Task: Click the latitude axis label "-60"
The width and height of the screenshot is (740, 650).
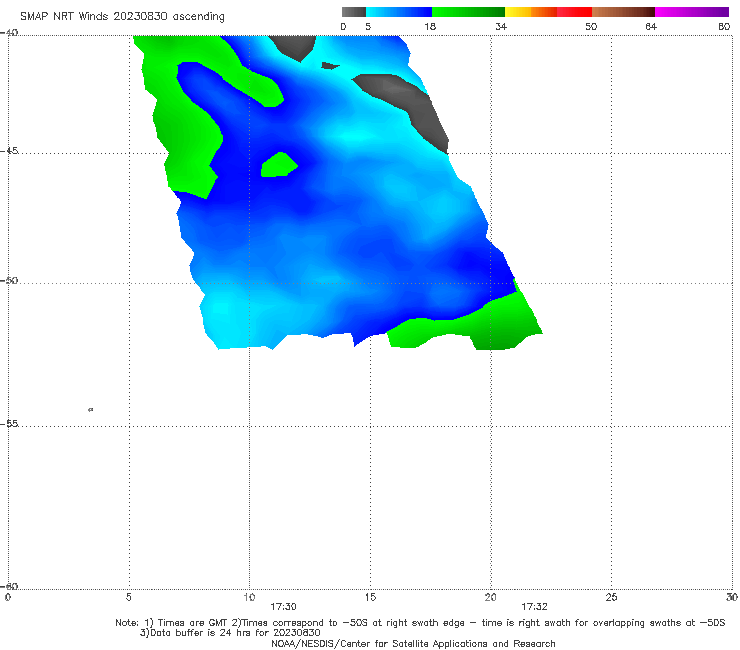Action: click(9, 586)
